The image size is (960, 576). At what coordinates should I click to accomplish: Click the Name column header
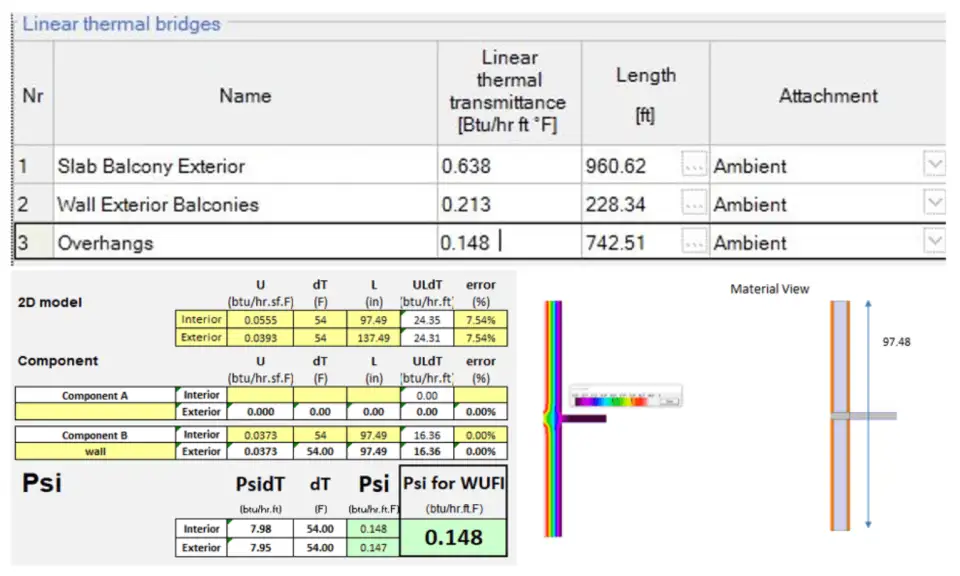coord(245,96)
